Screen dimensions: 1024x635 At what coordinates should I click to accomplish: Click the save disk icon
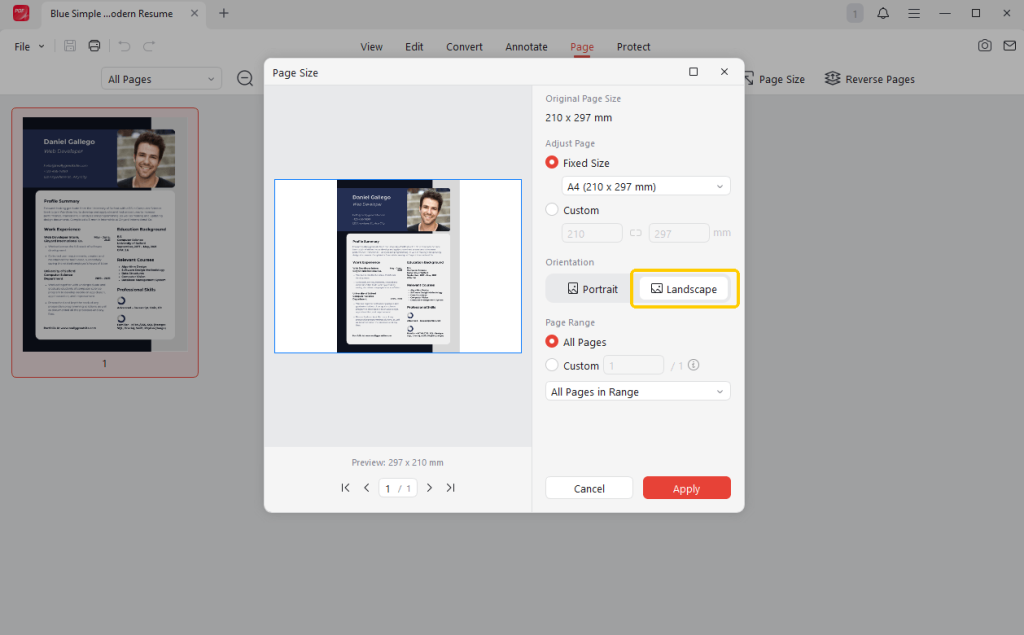70,46
